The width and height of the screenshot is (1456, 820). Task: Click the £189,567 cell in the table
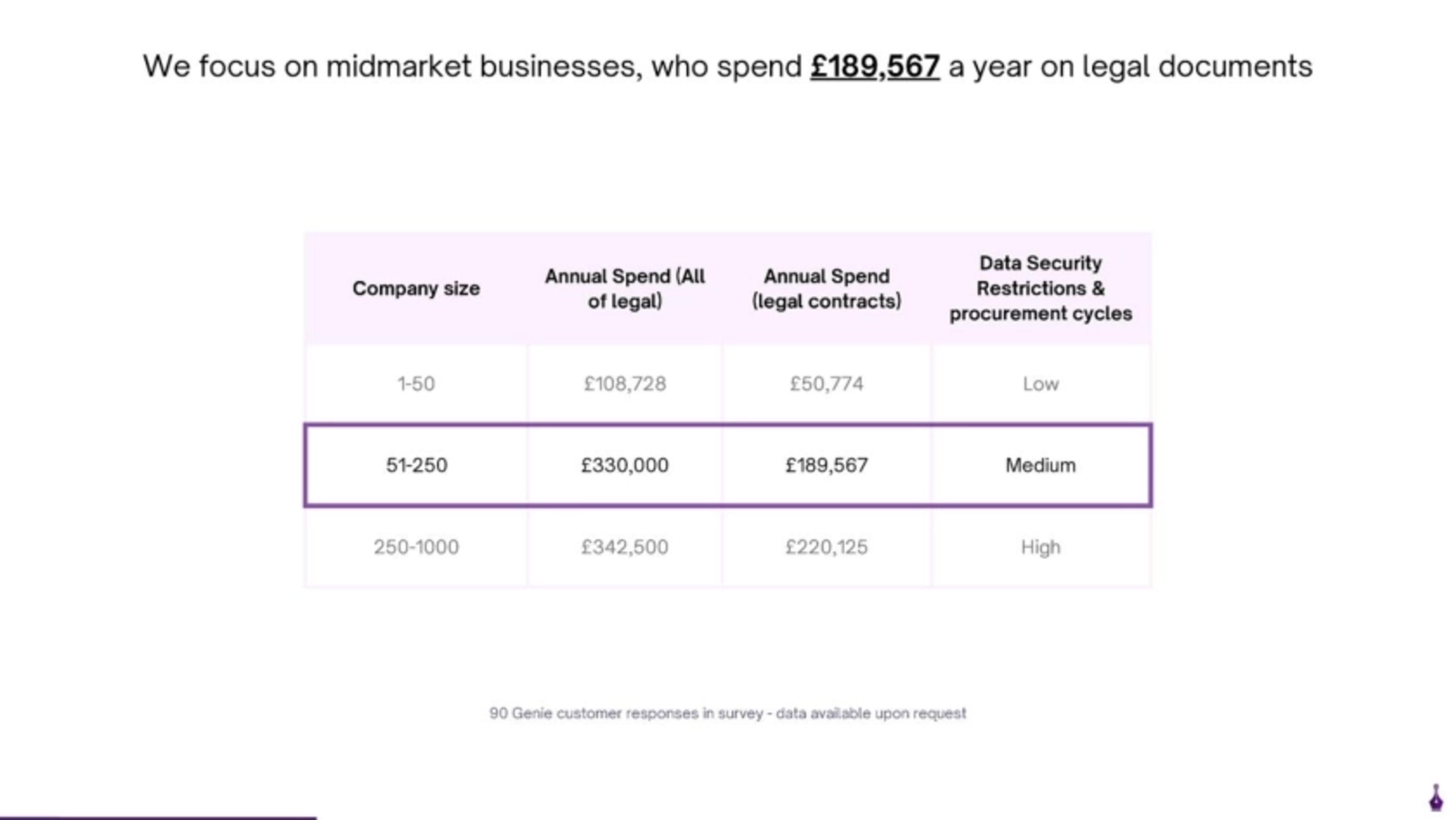pyautogui.click(x=826, y=465)
